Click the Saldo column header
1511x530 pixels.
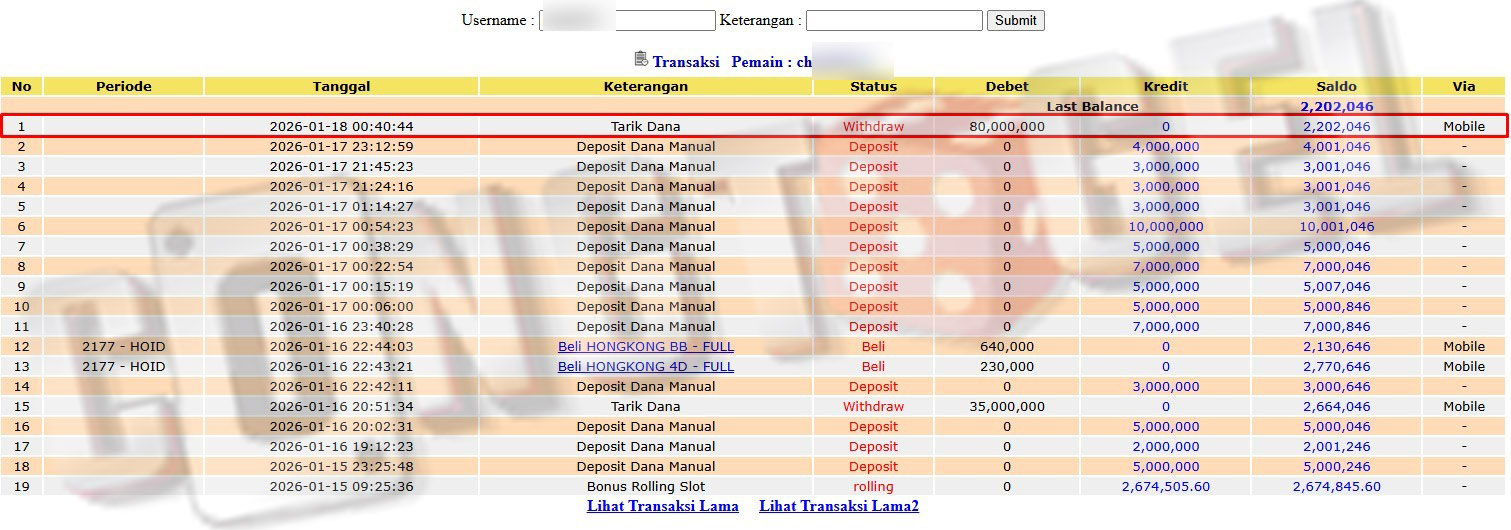click(1336, 87)
